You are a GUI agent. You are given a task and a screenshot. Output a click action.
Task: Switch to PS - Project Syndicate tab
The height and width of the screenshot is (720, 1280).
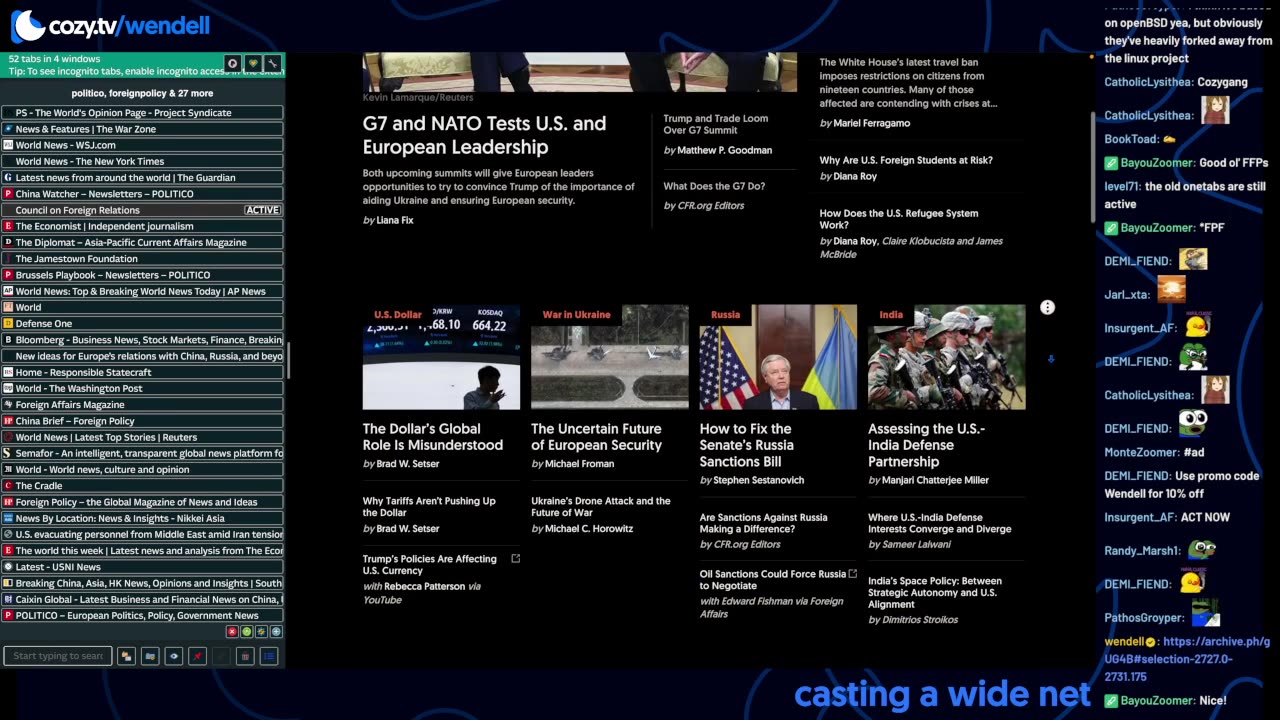[x=142, y=113]
